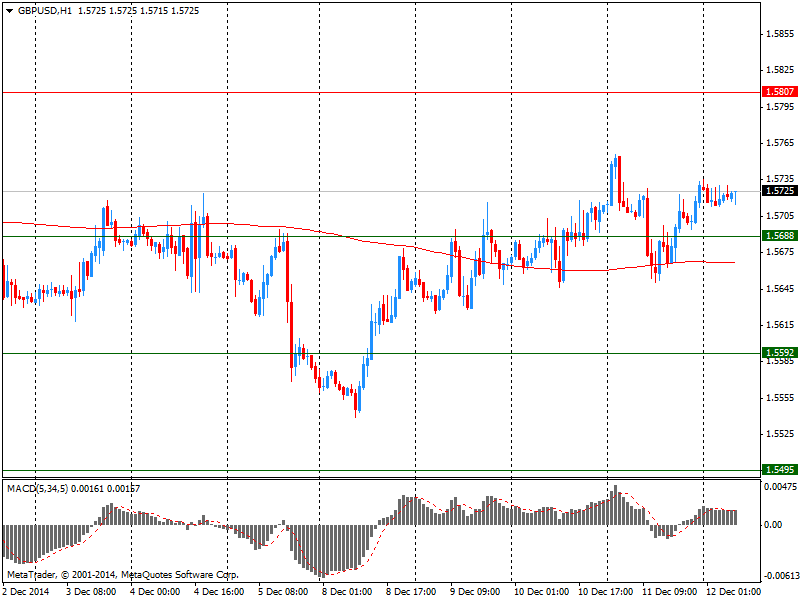Image resolution: width=800 pixels, height=600 pixels.
Task: Click the 1.5525 value on the price scale
Action: tap(780, 434)
